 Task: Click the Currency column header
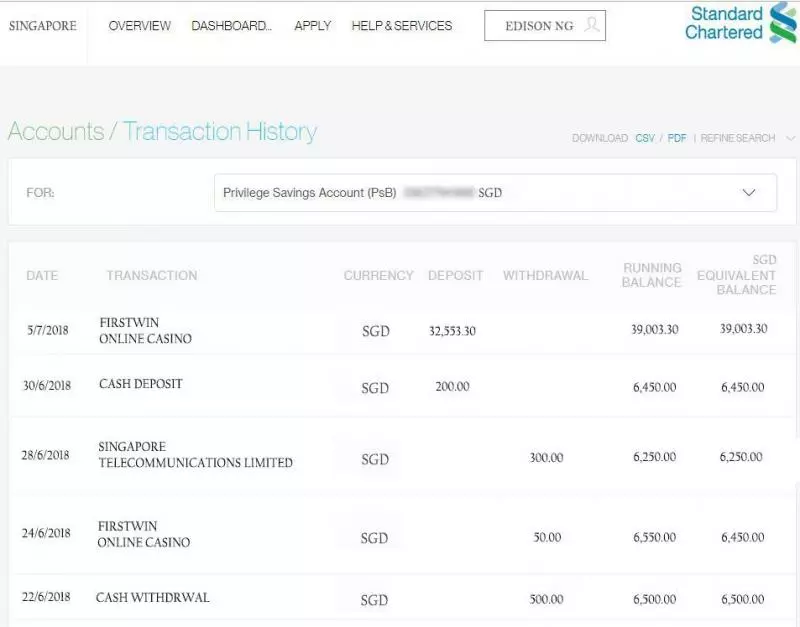[x=379, y=275]
